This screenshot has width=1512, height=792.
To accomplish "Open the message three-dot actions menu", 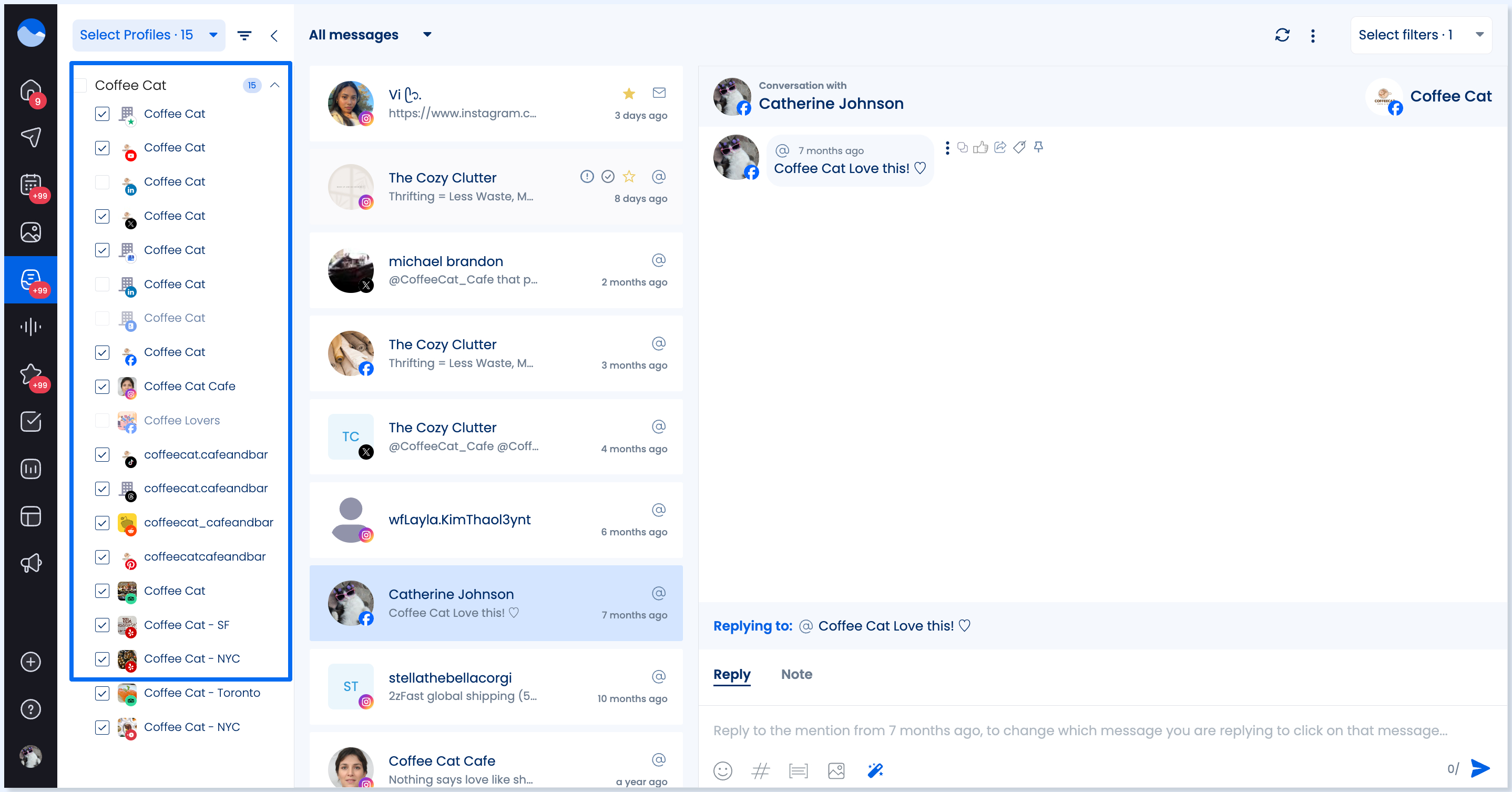I will (x=947, y=148).
